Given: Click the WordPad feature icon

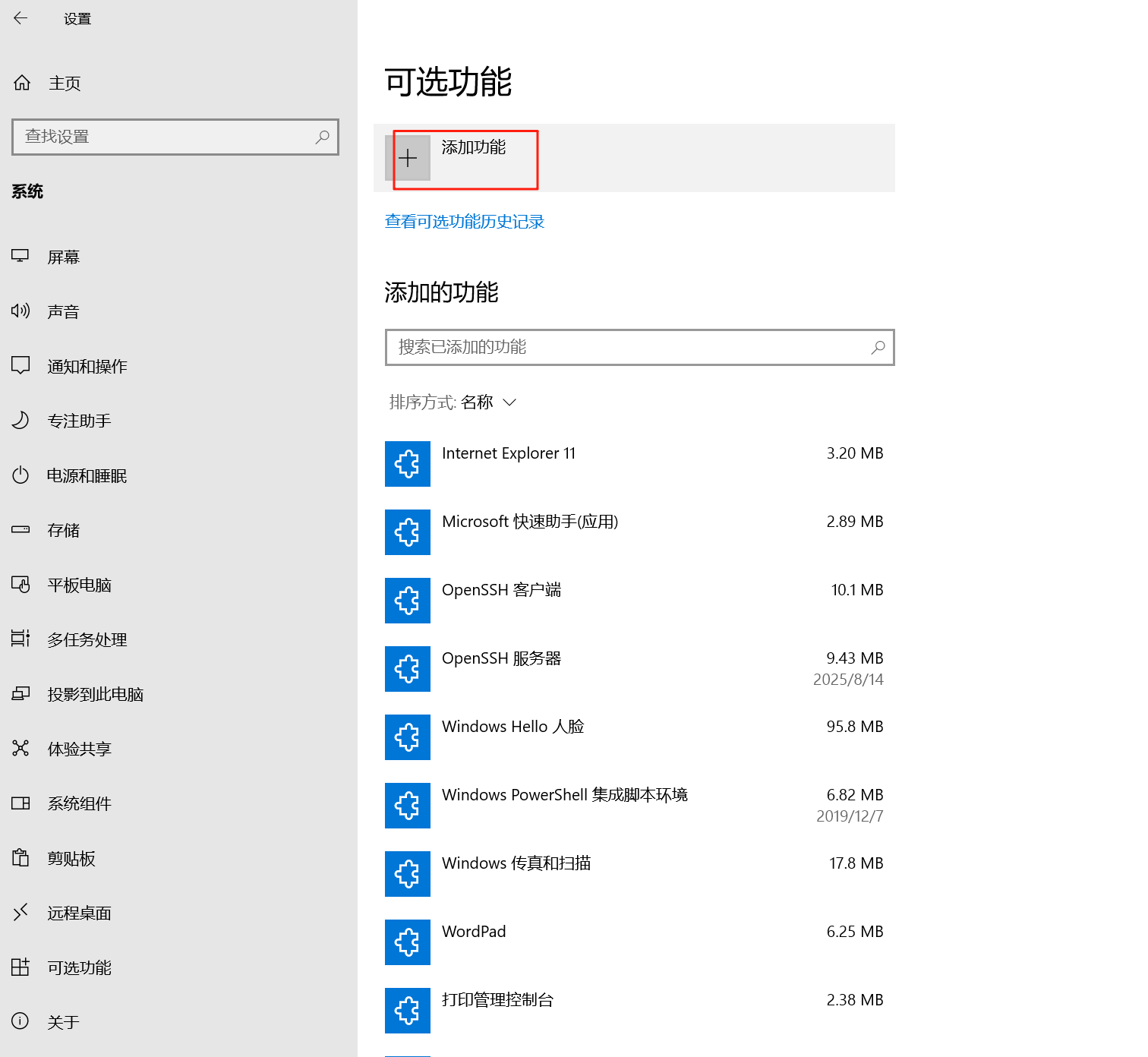Looking at the screenshot, I should point(408,942).
